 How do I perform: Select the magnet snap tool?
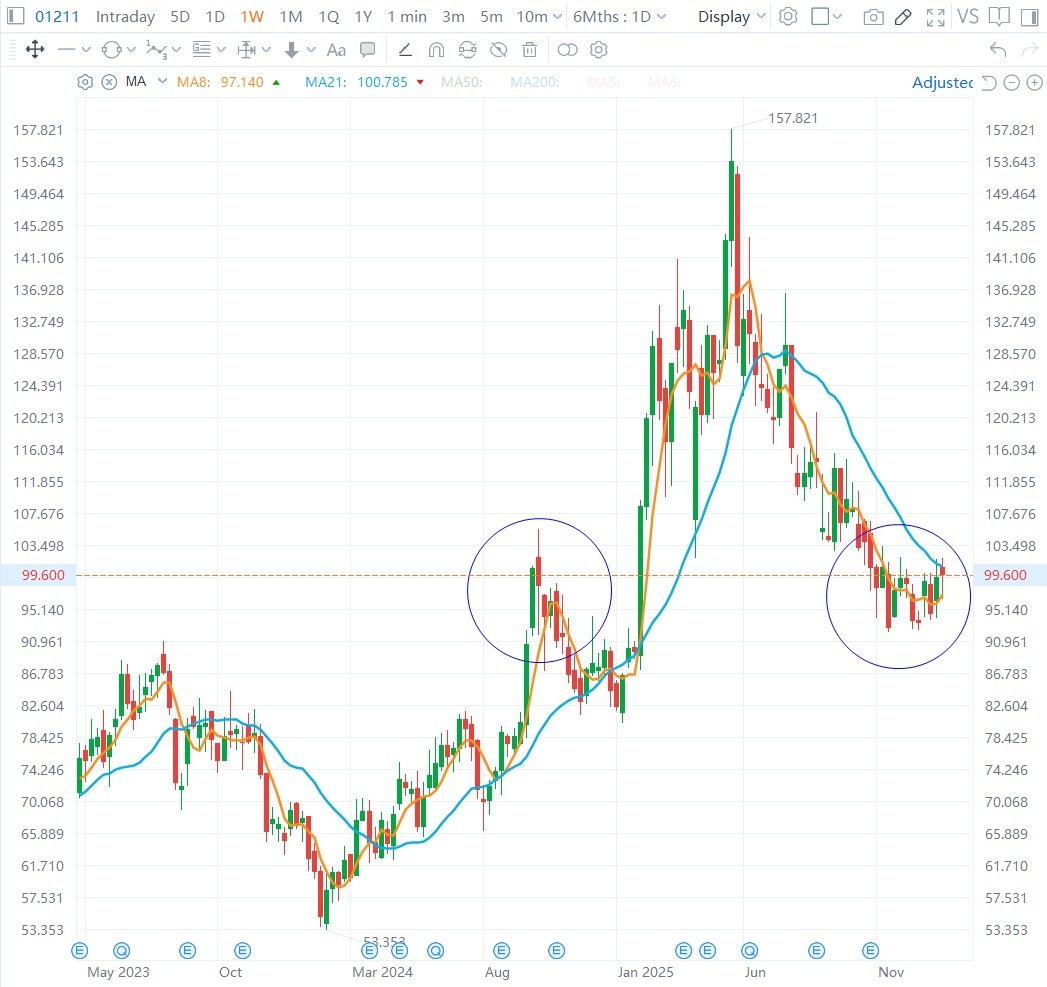point(436,50)
